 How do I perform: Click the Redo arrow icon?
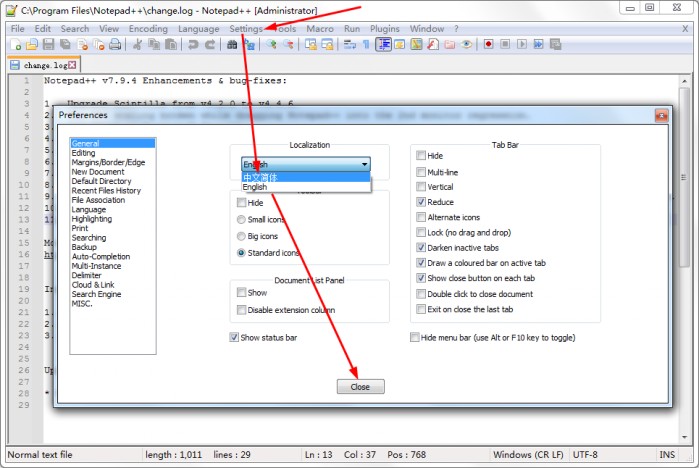coord(210,45)
